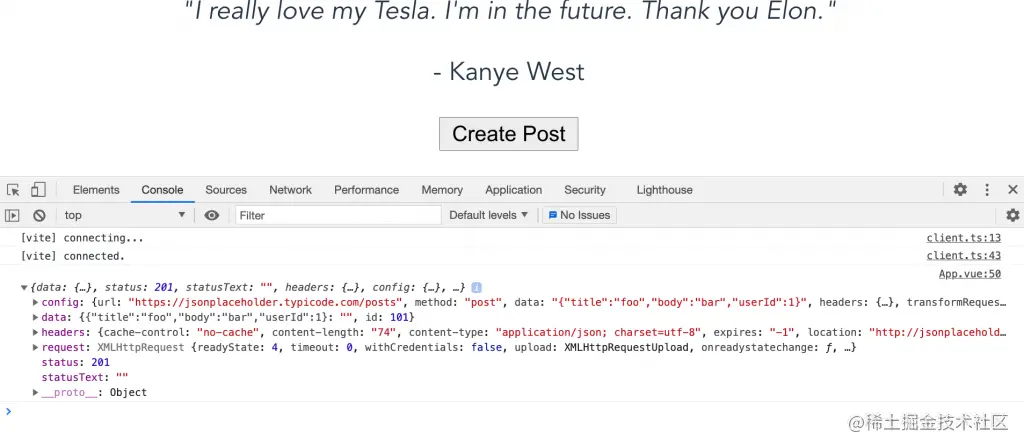Close the DevTools panel
Screen dimensions: 1024x448
pyautogui.click(x=1013, y=190)
